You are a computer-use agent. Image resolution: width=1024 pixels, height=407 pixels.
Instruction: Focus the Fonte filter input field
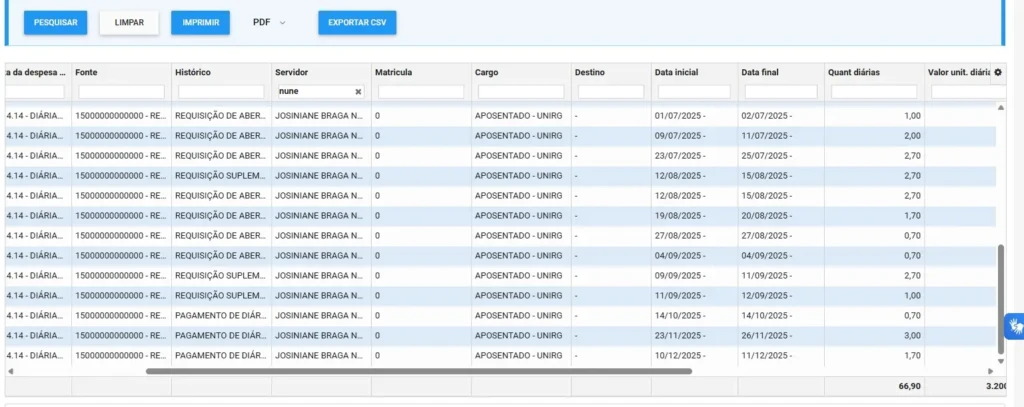(x=120, y=91)
